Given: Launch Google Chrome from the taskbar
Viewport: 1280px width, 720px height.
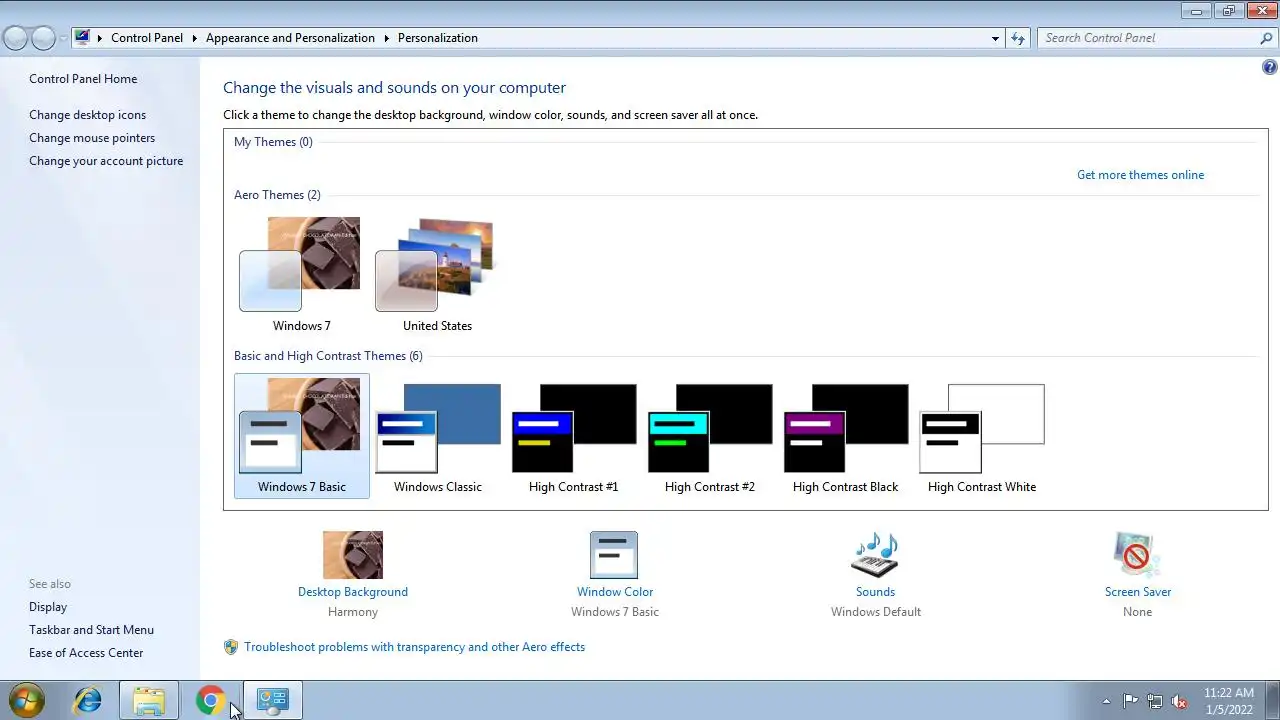Looking at the screenshot, I should 210,700.
